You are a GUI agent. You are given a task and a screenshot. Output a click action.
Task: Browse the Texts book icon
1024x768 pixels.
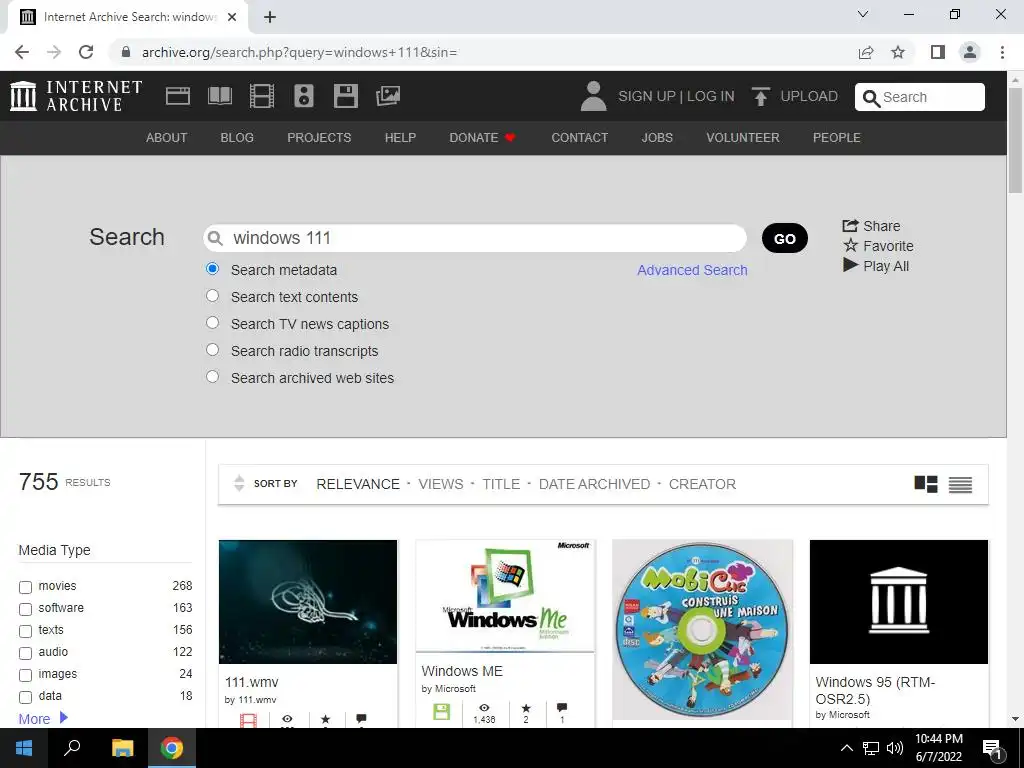(219, 96)
